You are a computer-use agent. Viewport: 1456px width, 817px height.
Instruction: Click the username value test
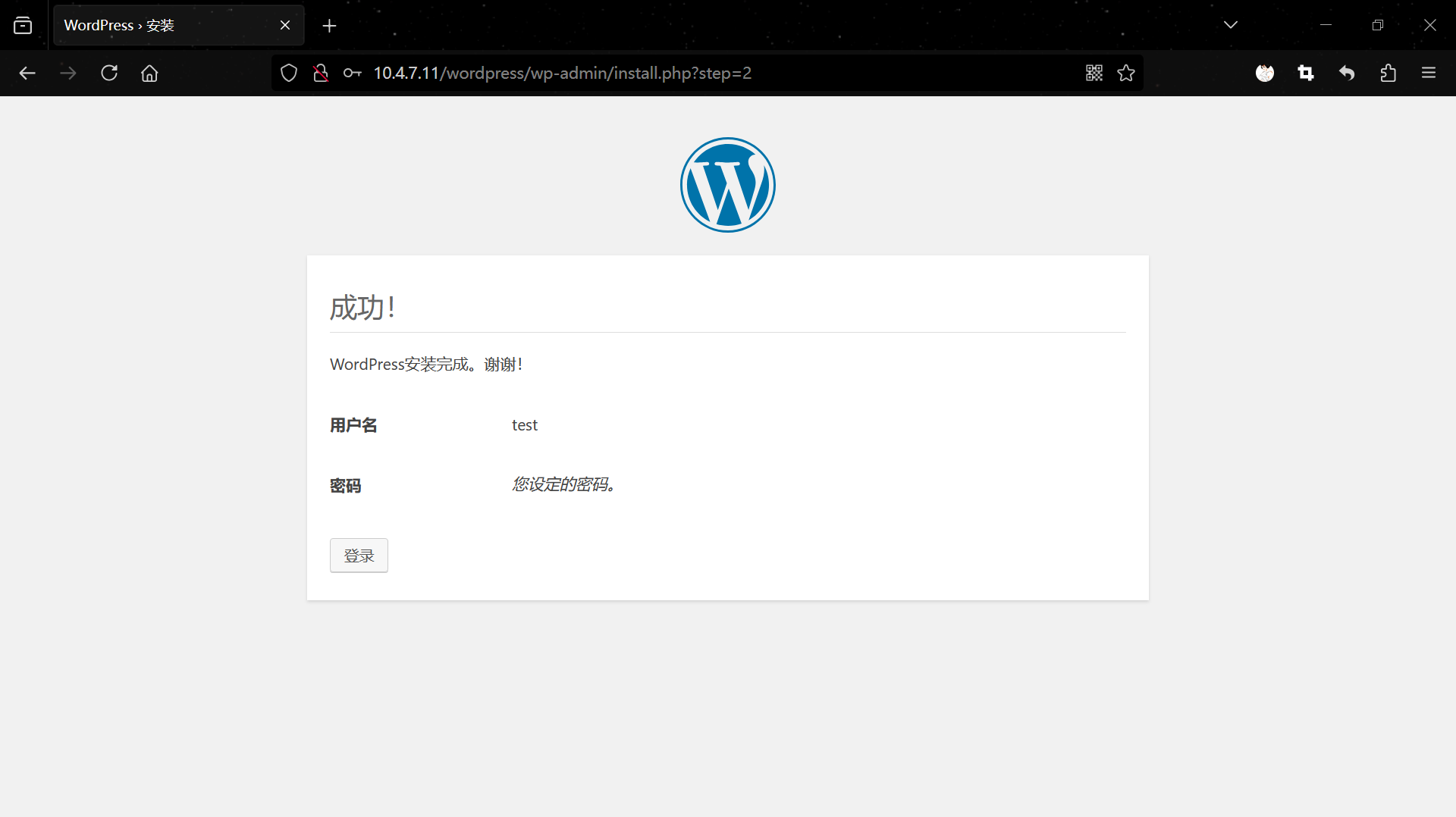point(525,425)
